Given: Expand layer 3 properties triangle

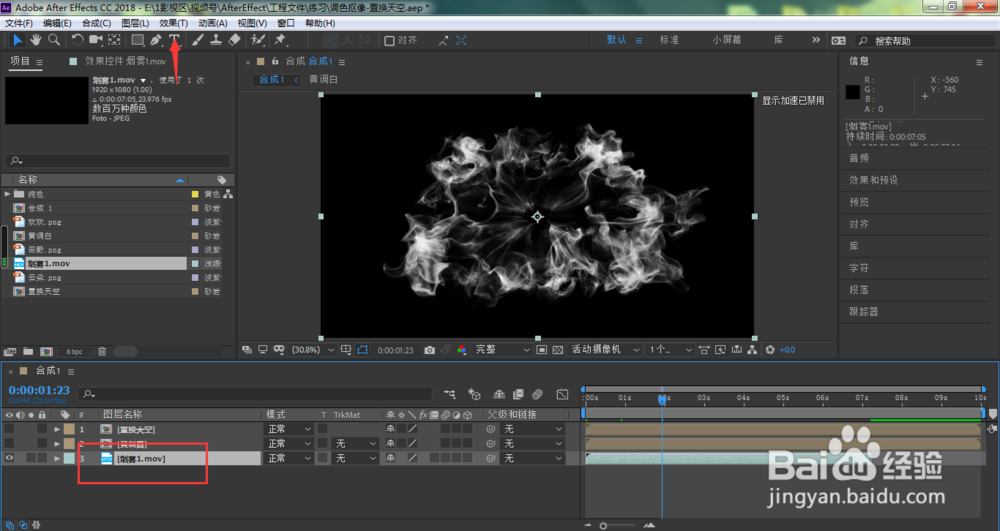Looking at the screenshot, I should [x=57, y=458].
